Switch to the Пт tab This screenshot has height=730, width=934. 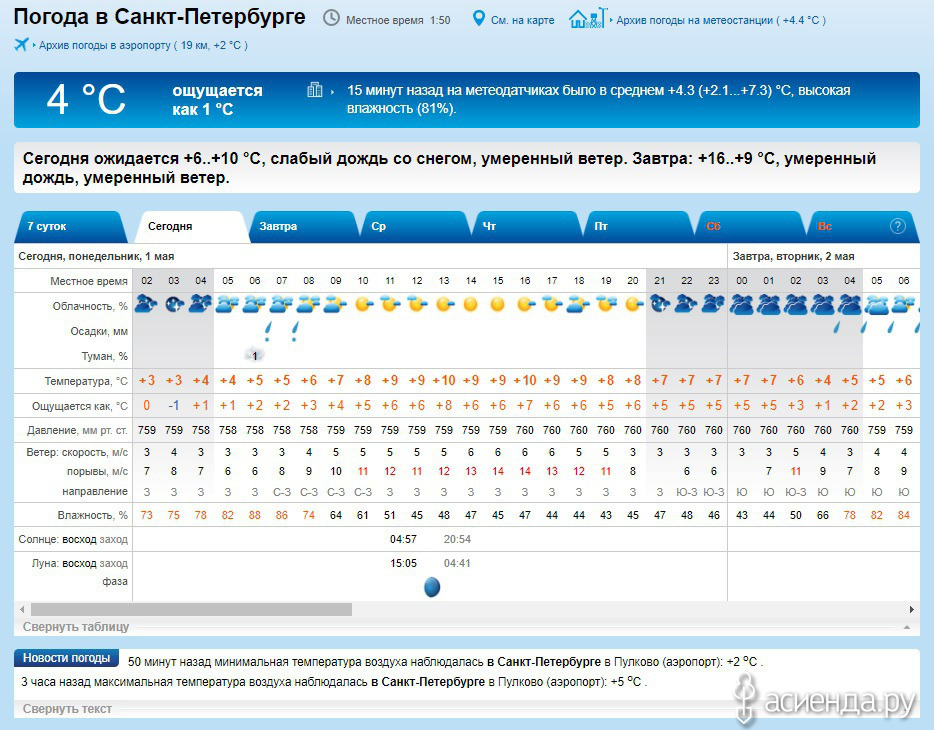coord(639,226)
